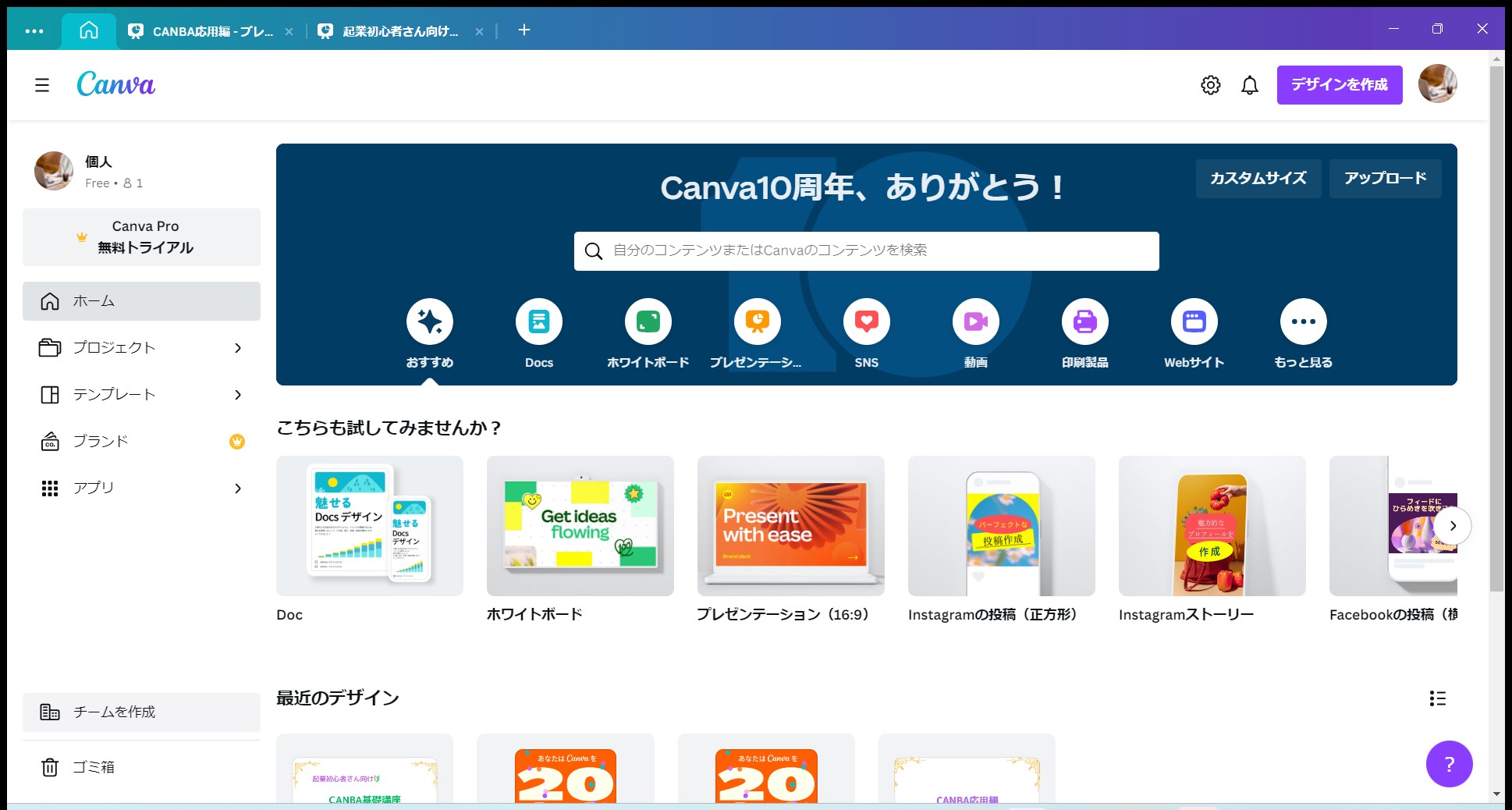Open テンプレート in sidebar
Image resolution: width=1512 pixels, height=810 pixels.
tap(141, 395)
